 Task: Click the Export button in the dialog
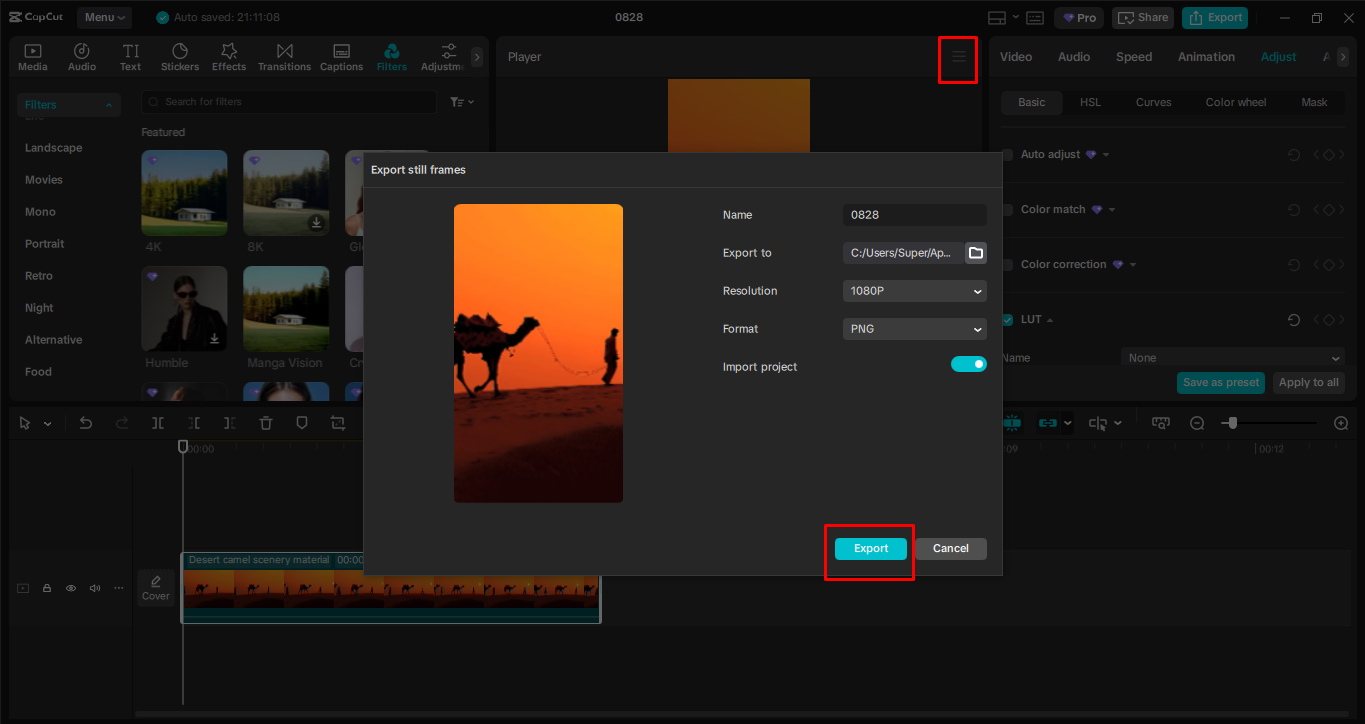869,548
